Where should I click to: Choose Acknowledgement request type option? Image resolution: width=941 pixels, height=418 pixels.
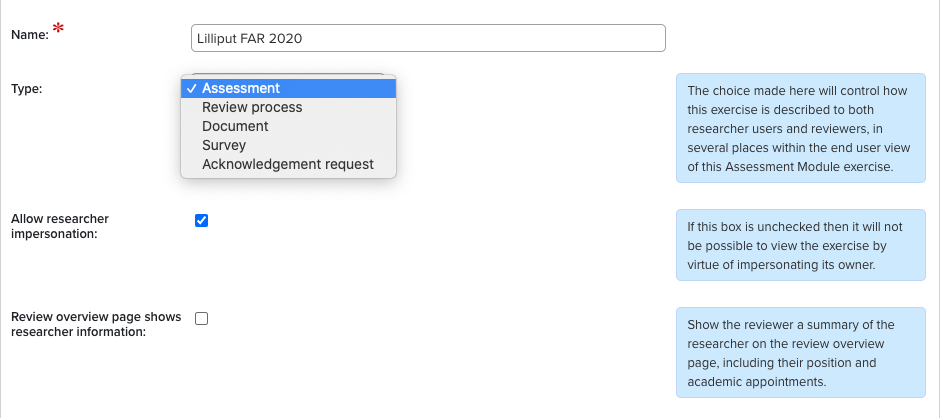tap(288, 164)
